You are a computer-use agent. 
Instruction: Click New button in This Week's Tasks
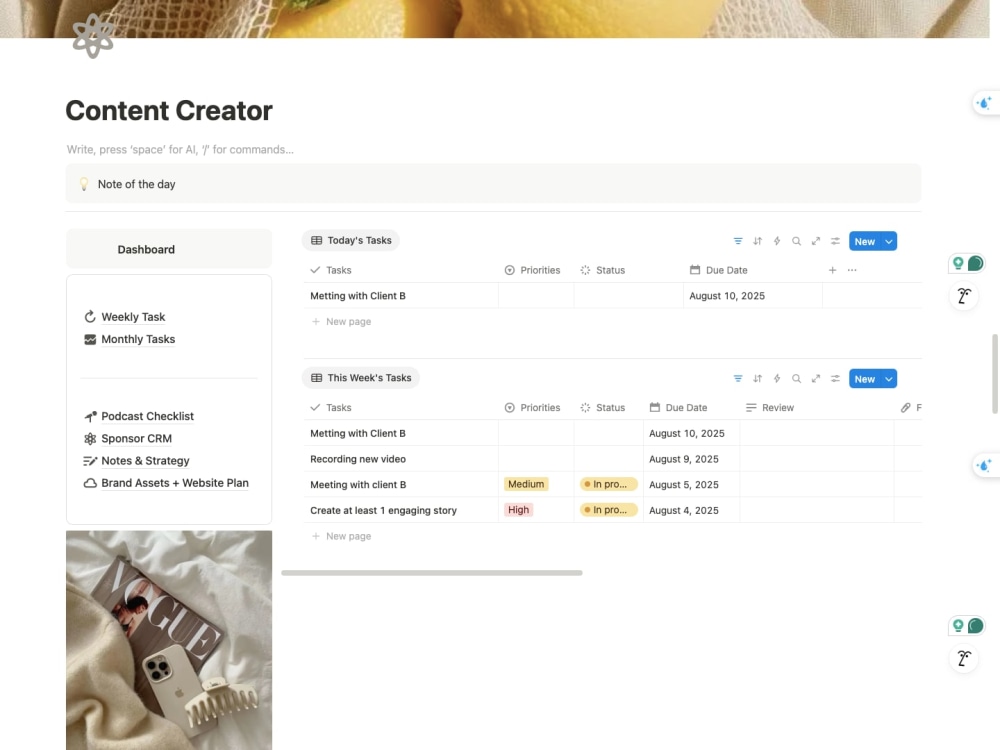click(x=865, y=379)
